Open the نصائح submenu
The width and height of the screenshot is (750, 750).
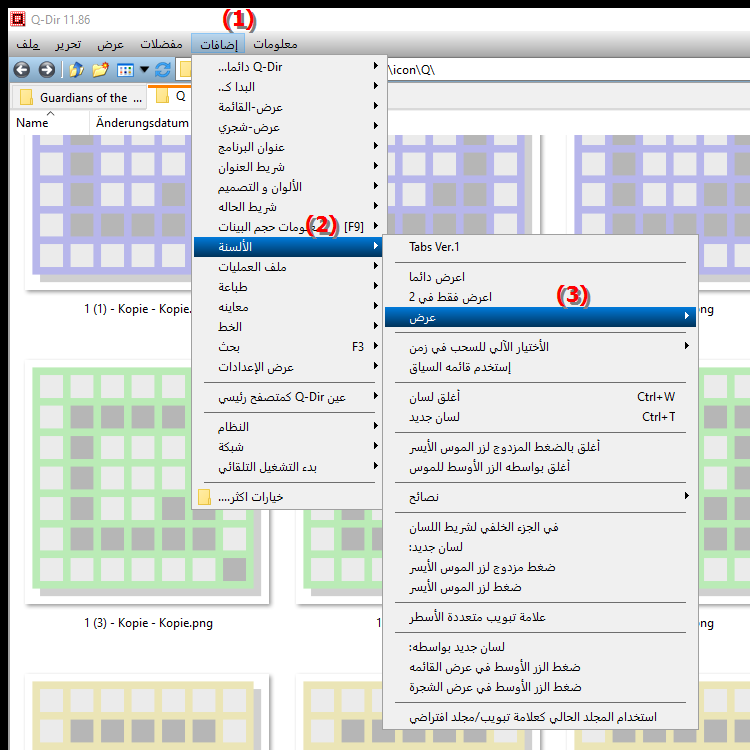540,497
